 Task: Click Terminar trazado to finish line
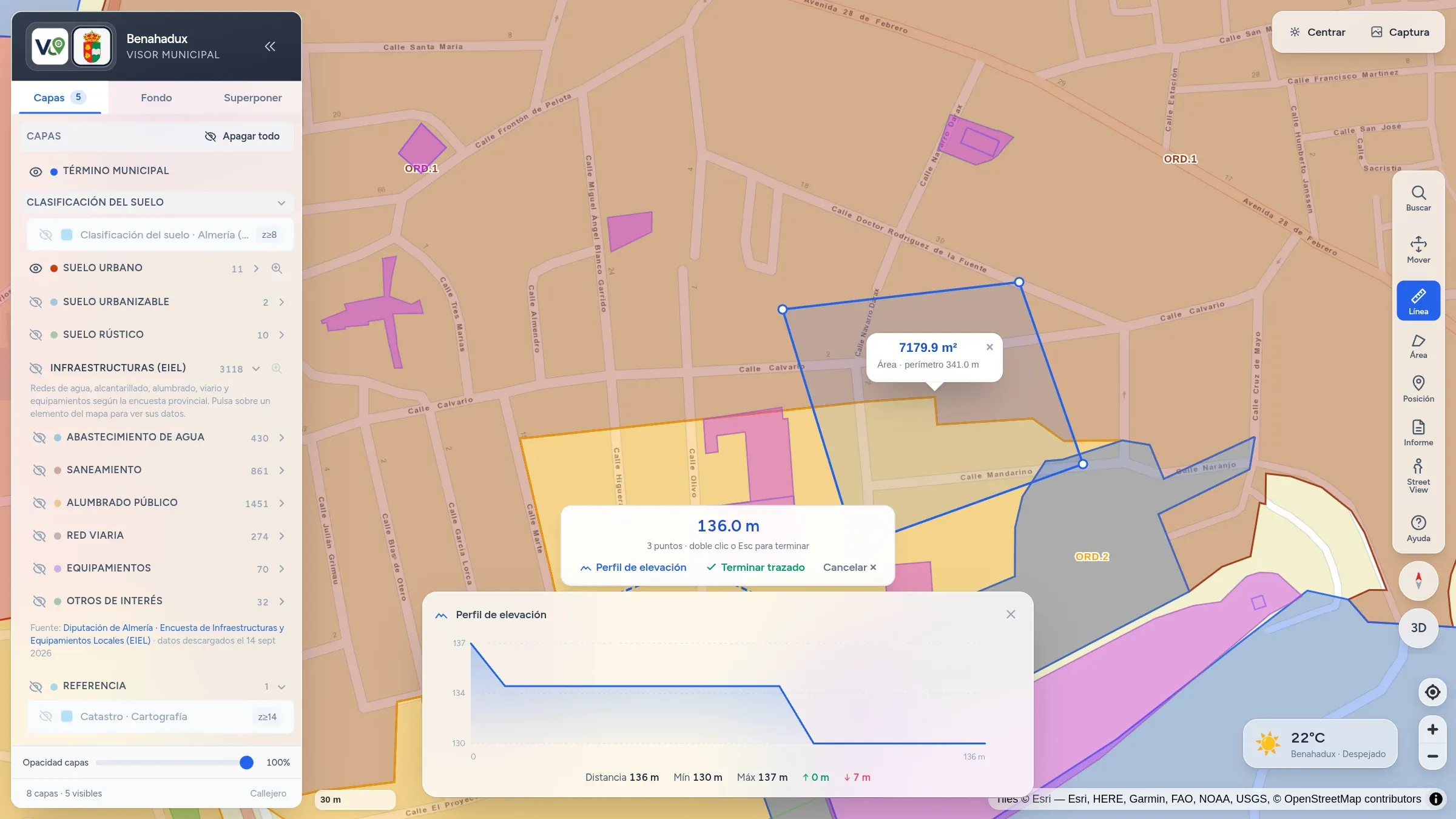(755, 567)
